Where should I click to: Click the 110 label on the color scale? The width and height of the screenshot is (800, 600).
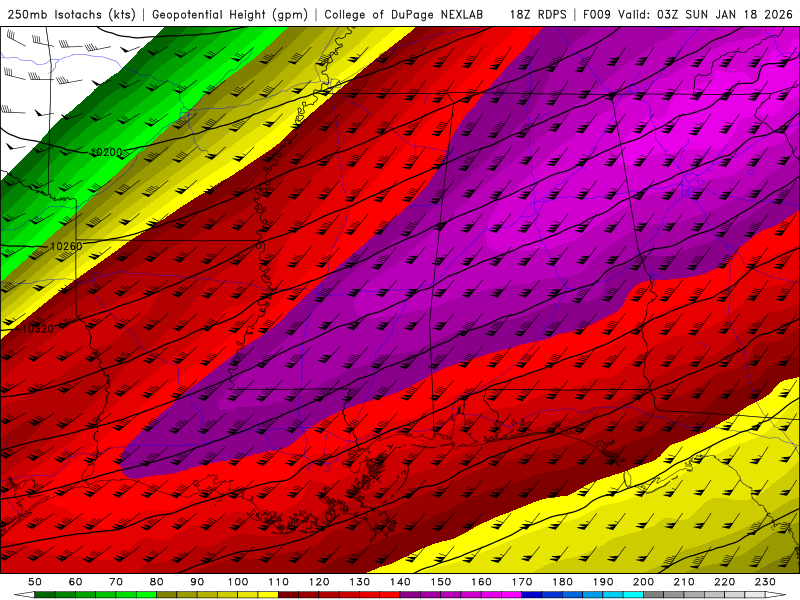(x=279, y=582)
